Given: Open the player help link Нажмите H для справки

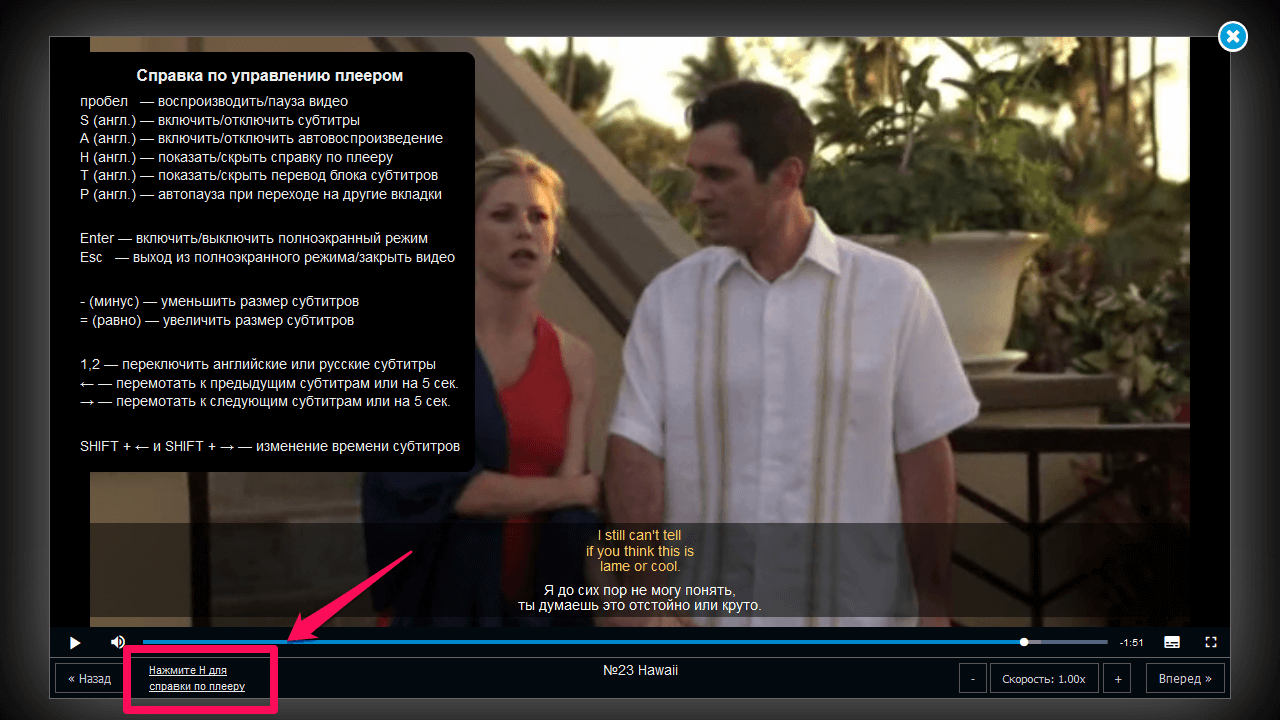Looking at the screenshot, I should (x=197, y=678).
